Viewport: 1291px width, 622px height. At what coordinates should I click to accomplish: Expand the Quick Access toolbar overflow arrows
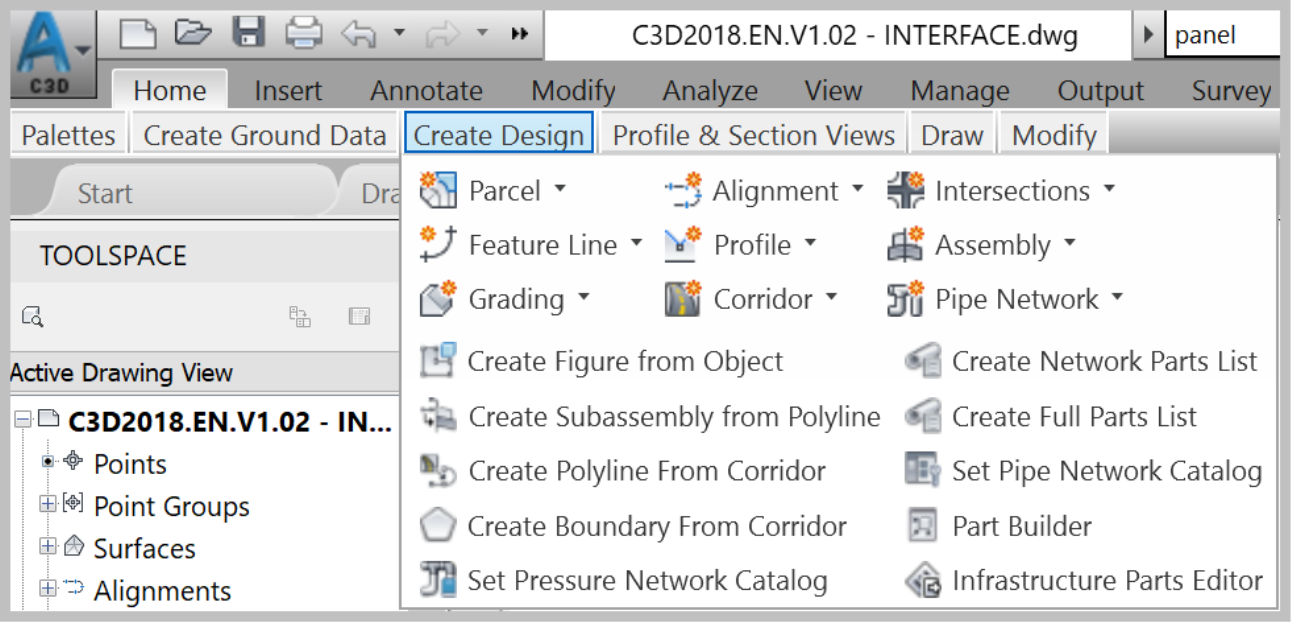519,34
